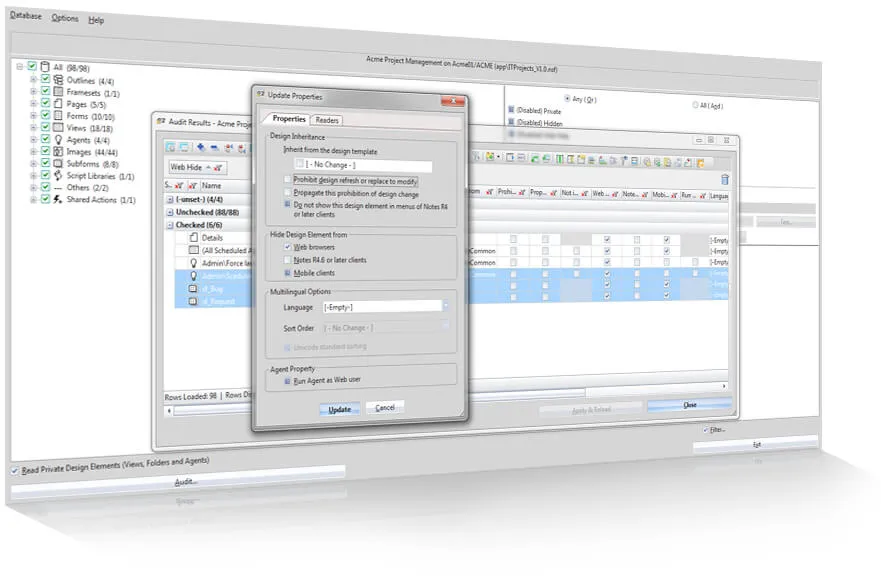This screenshot has height=580, width=881.
Task: Click the Shared Actions lightning icon
Action: click(x=58, y=199)
